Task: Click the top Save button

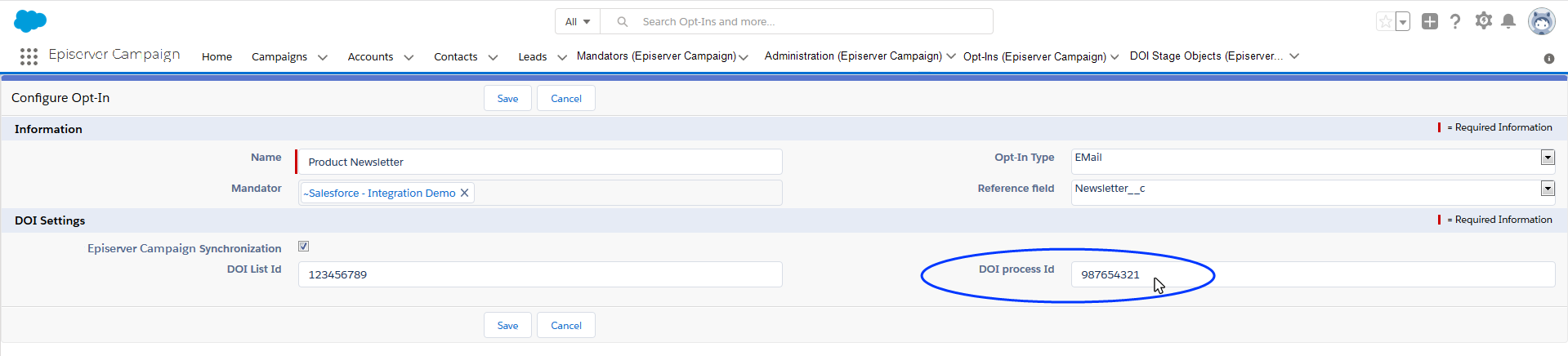Action: coord(507,99)
